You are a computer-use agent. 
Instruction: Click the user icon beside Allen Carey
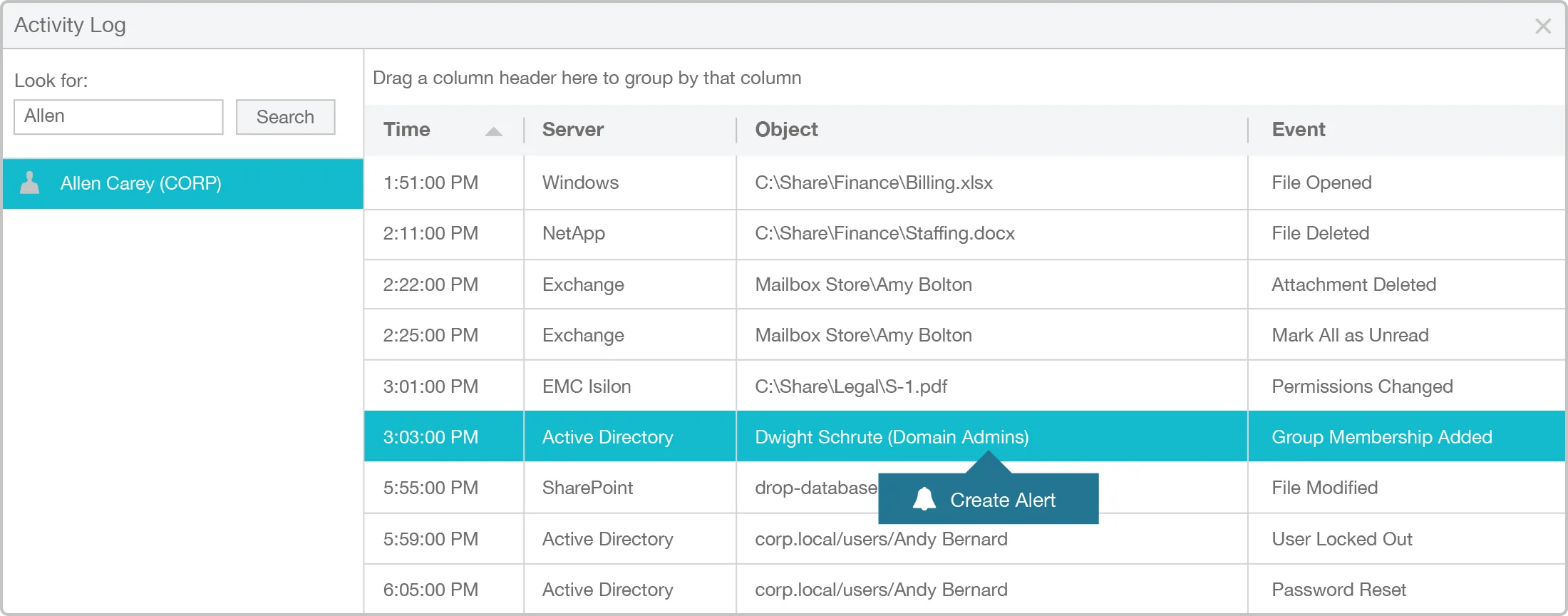coord(30,183)
